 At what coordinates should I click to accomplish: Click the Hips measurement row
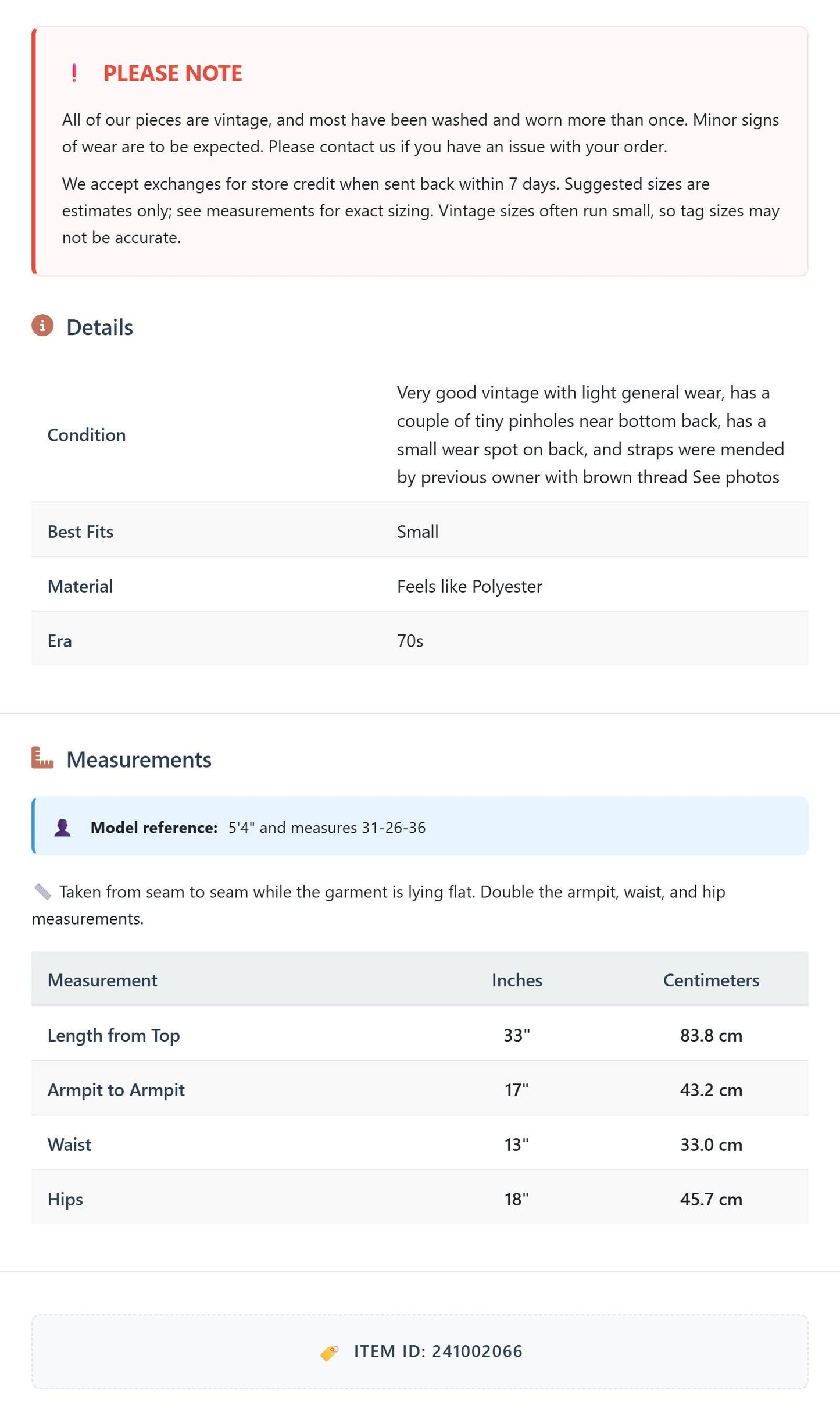coord(420,1199)
